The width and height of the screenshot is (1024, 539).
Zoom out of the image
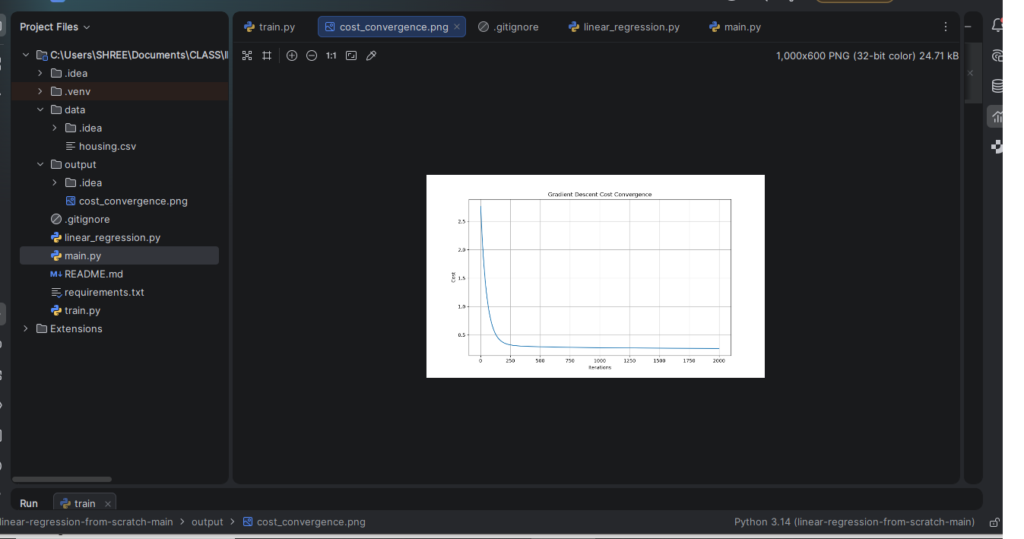click(x=312, y=56)
